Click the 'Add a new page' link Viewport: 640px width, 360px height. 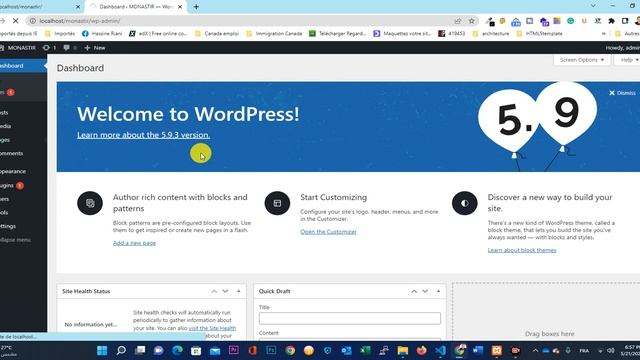(x=134, y=243)
